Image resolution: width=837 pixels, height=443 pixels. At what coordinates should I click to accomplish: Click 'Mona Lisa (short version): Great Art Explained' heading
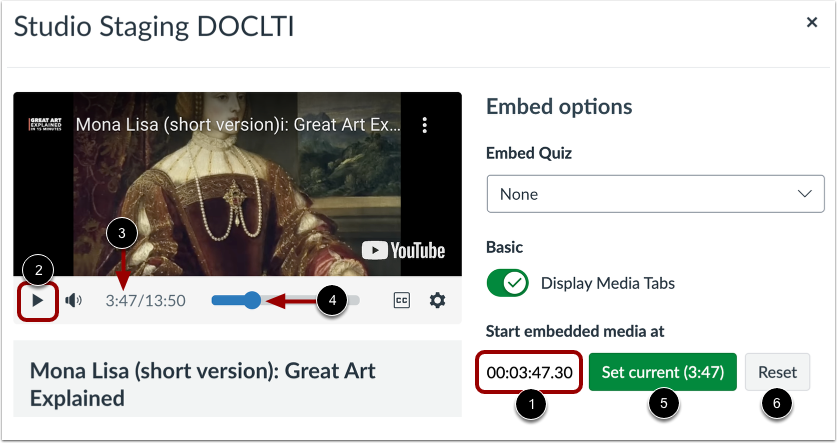click(x=203, y=384)
